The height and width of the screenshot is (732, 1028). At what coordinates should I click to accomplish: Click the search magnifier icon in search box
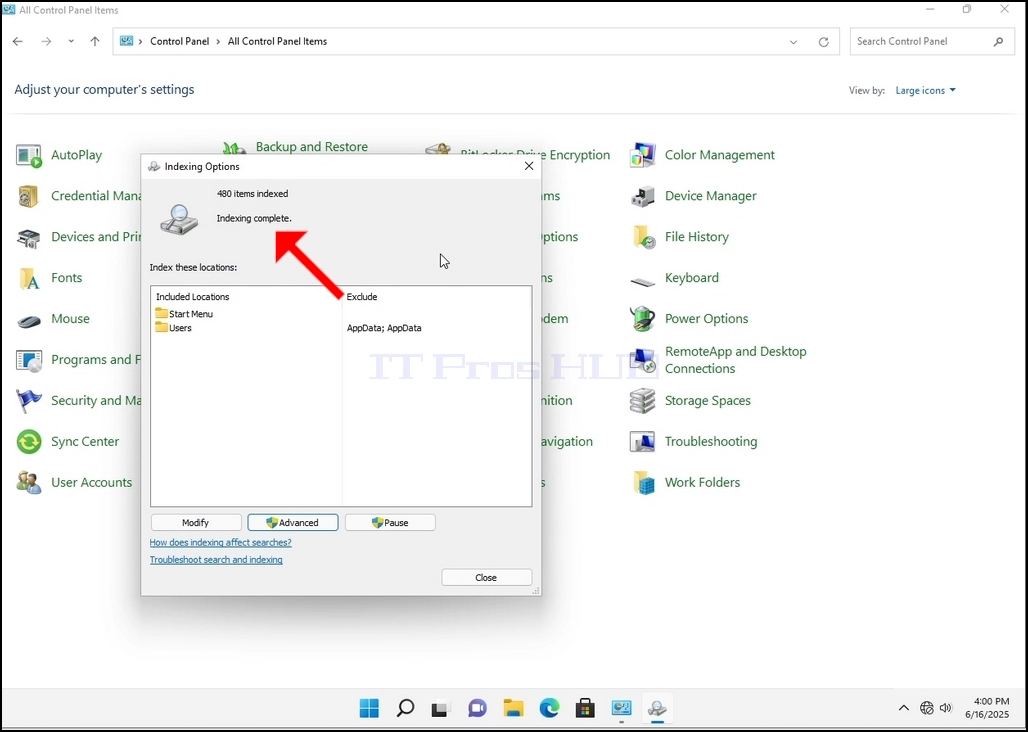(x=998, y=41)
